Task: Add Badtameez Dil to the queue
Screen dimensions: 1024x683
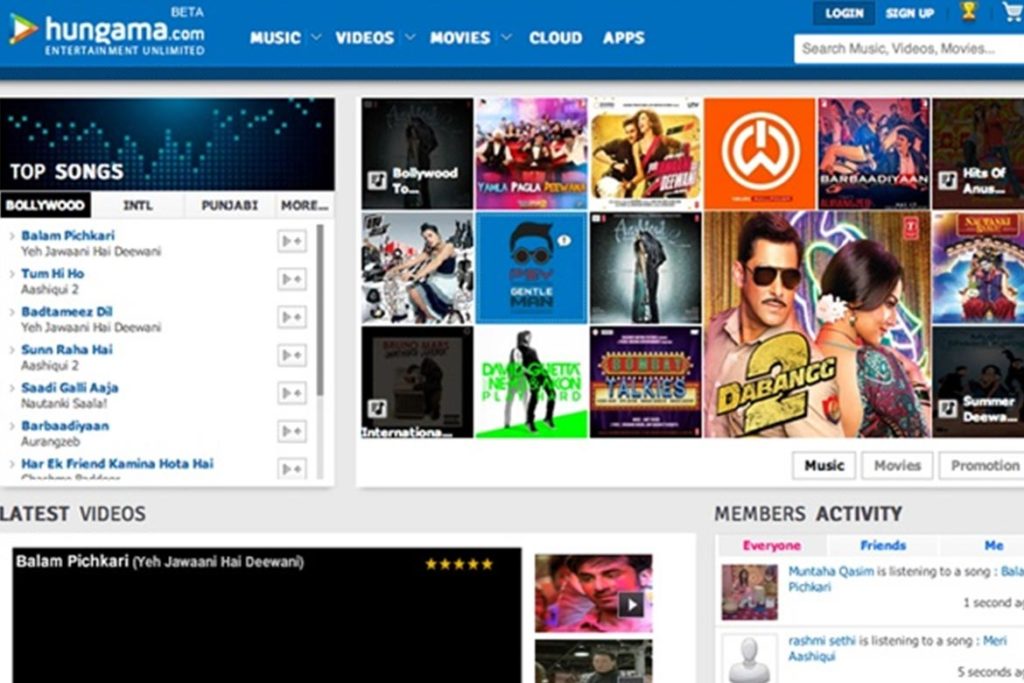Action: coord(292,317)
